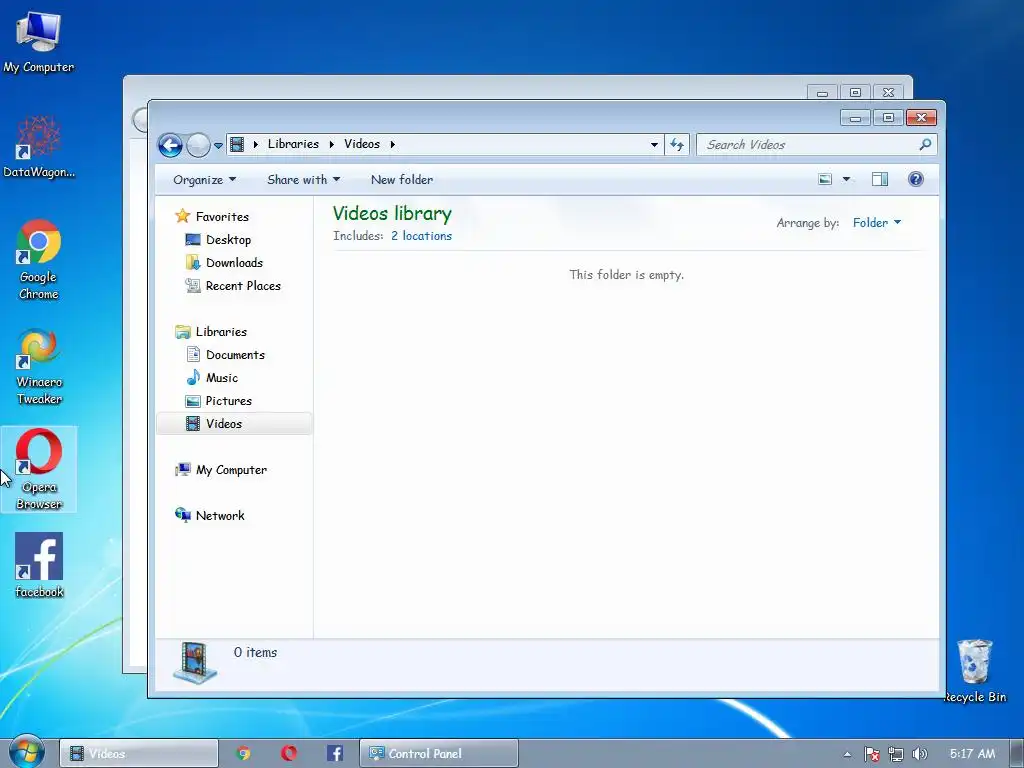The image size is (1024, 768).
Task: Click the Videos library details pane icon
Action: click(x=195, y=663)
